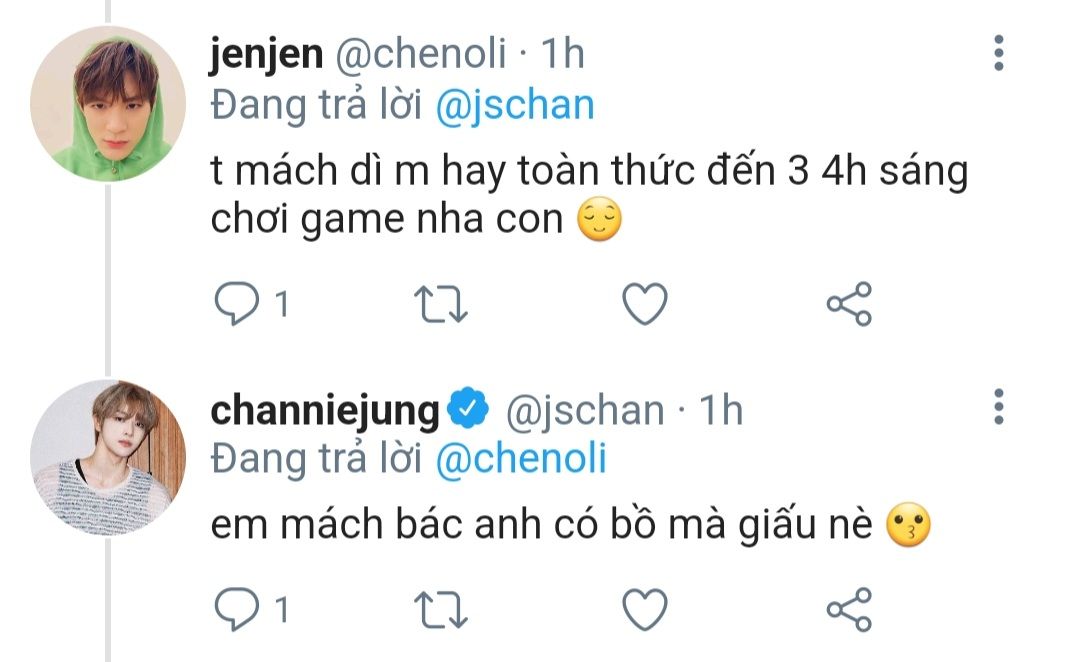
Task: Click the @jschan mention link in jenjen's reply
Action: pos(515,105)
